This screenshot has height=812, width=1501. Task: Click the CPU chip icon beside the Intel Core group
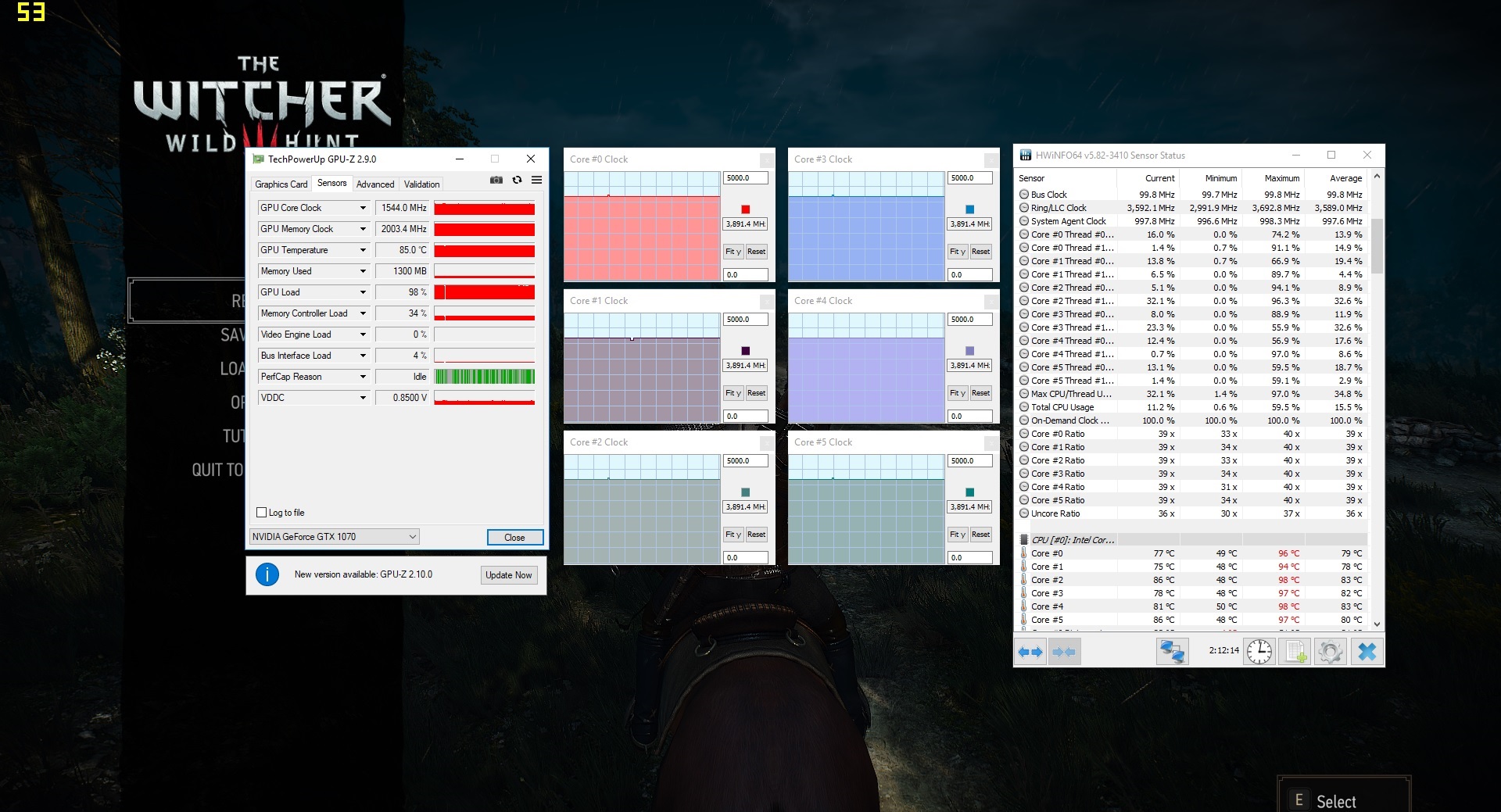coord(1024,539)
